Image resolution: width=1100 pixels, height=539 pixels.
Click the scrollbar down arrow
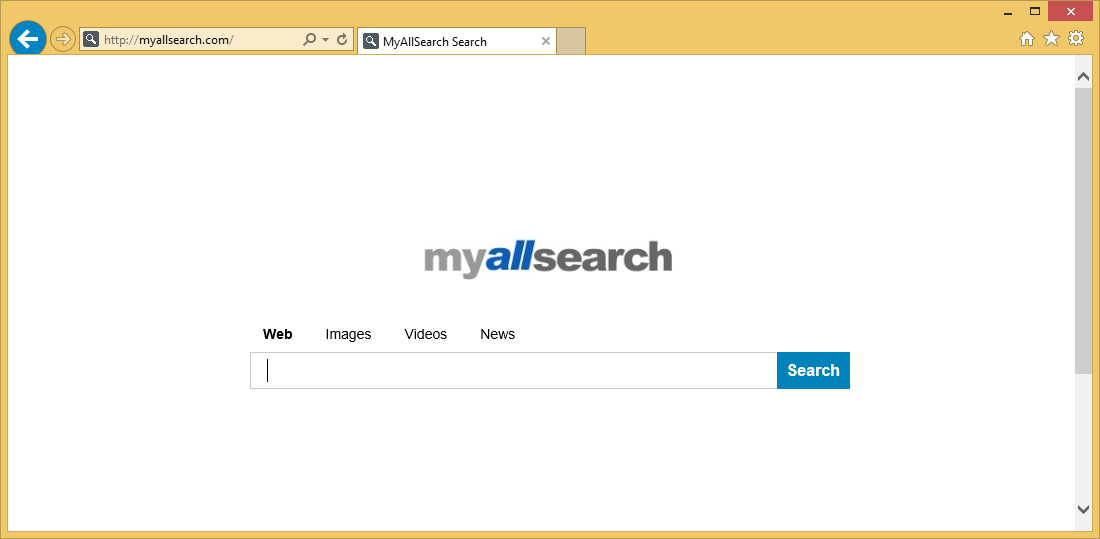pyautogui.click(x=1083, y=509)
